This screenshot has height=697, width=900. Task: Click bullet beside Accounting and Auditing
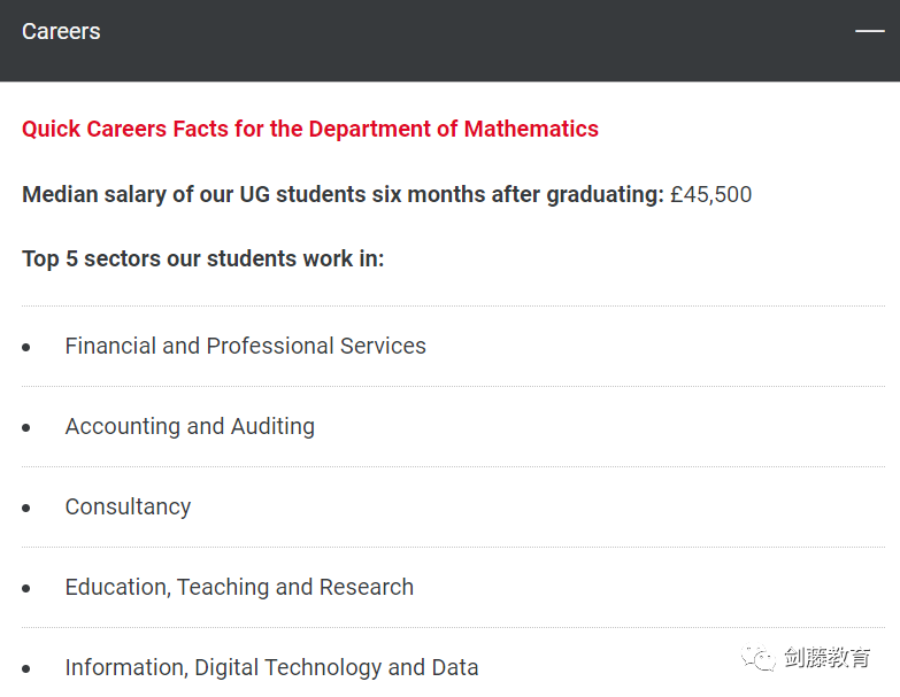(27, 428)
